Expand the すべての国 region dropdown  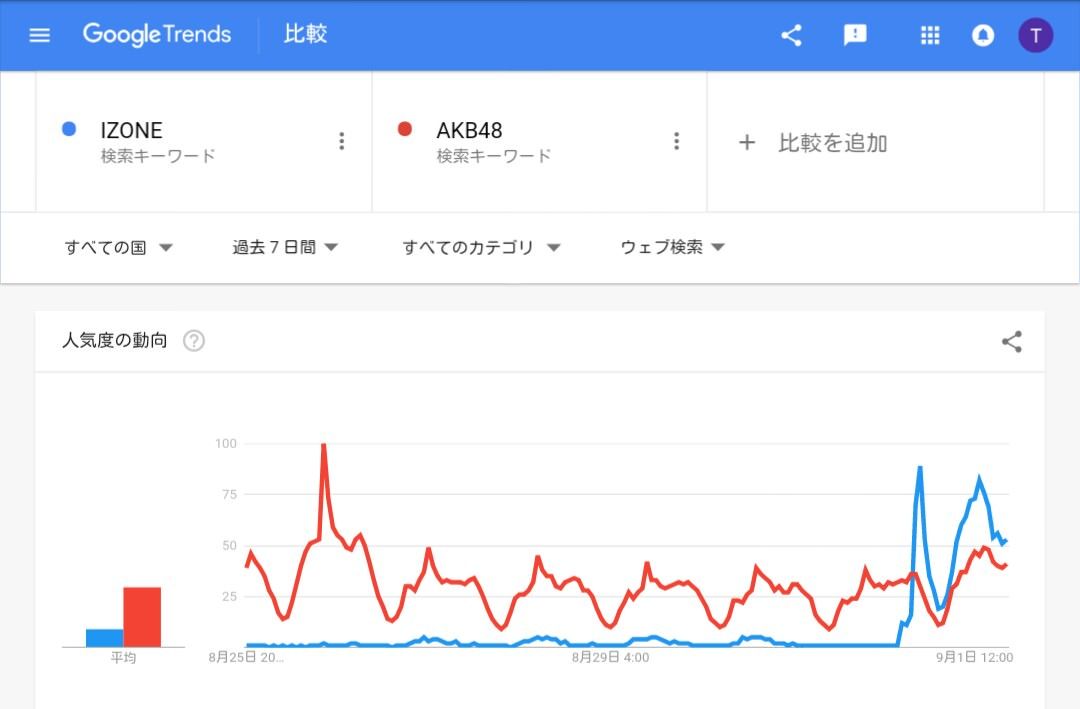click(119, 247)
